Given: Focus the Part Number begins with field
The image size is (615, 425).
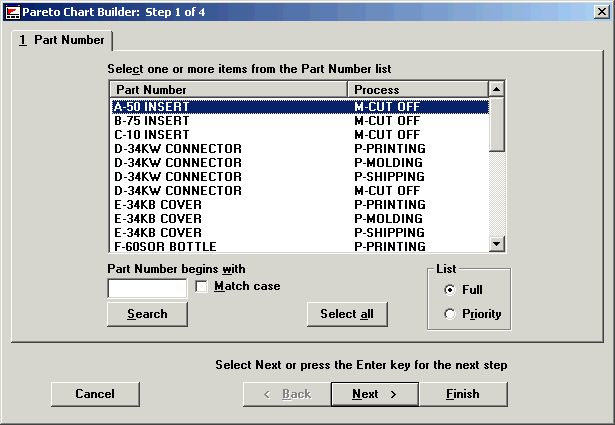Looking at the screenshot, I should (x=147, y=288).
